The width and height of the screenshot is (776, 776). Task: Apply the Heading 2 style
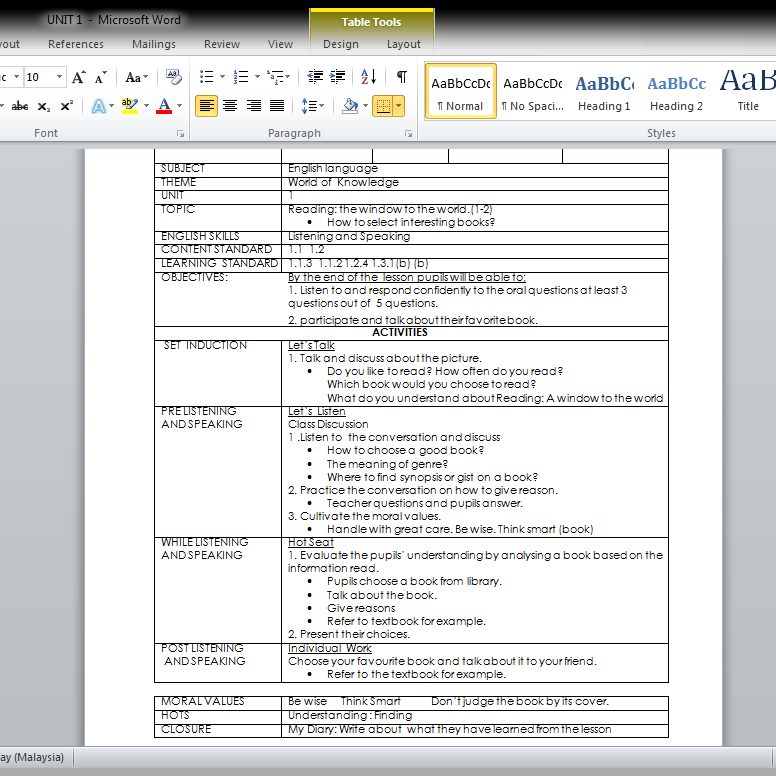click(677, 91)
